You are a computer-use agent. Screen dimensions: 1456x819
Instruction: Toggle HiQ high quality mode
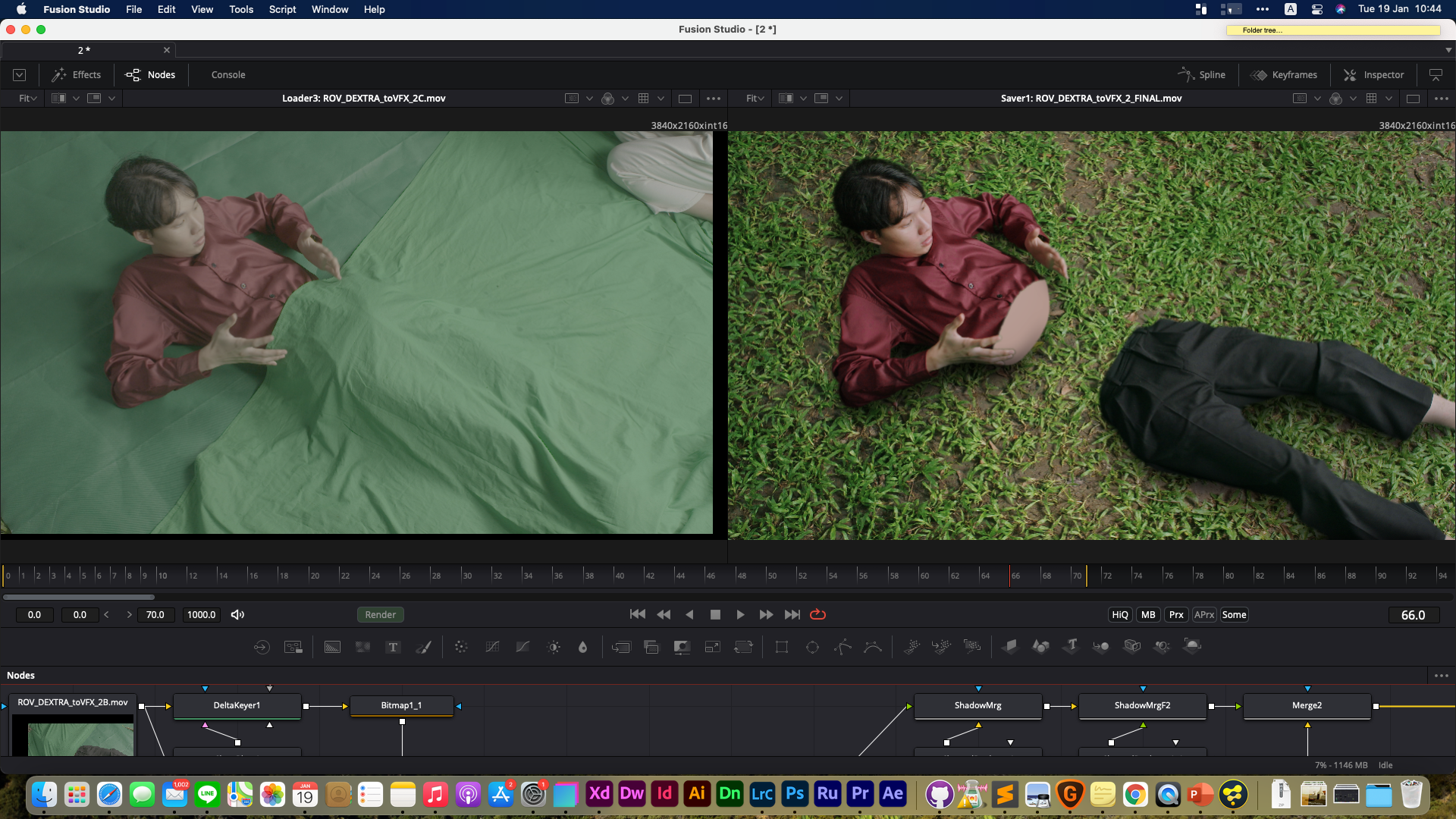[1120, 615]
